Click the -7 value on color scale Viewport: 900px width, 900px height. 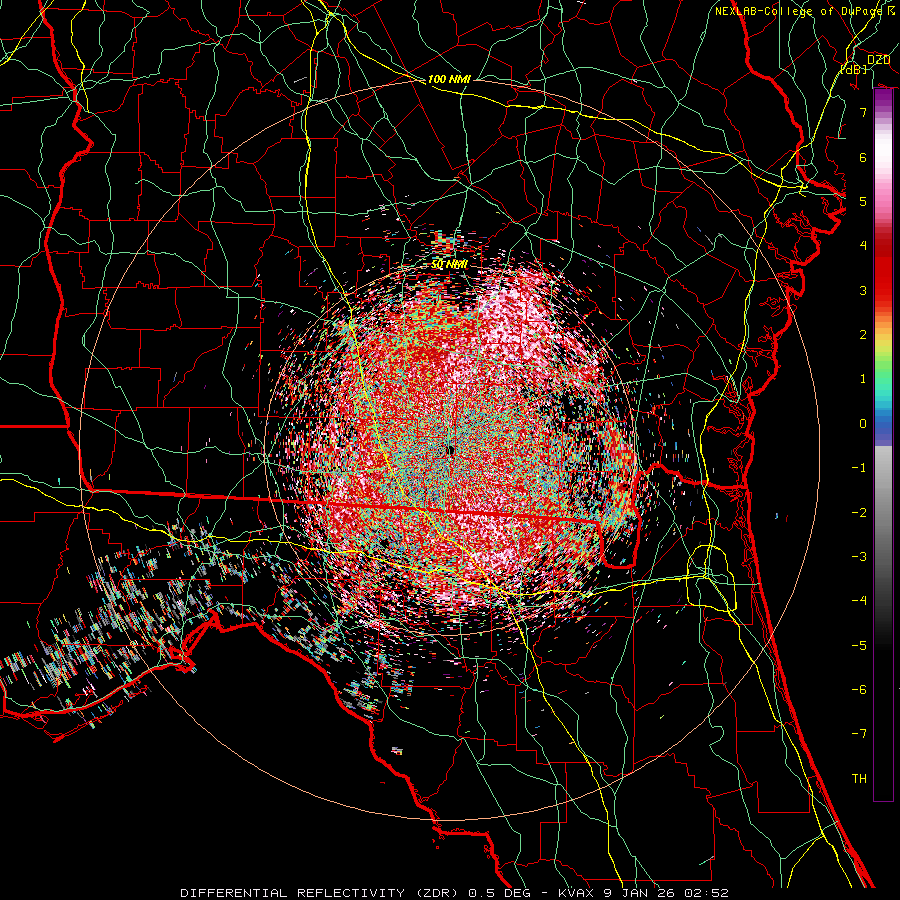859,734
